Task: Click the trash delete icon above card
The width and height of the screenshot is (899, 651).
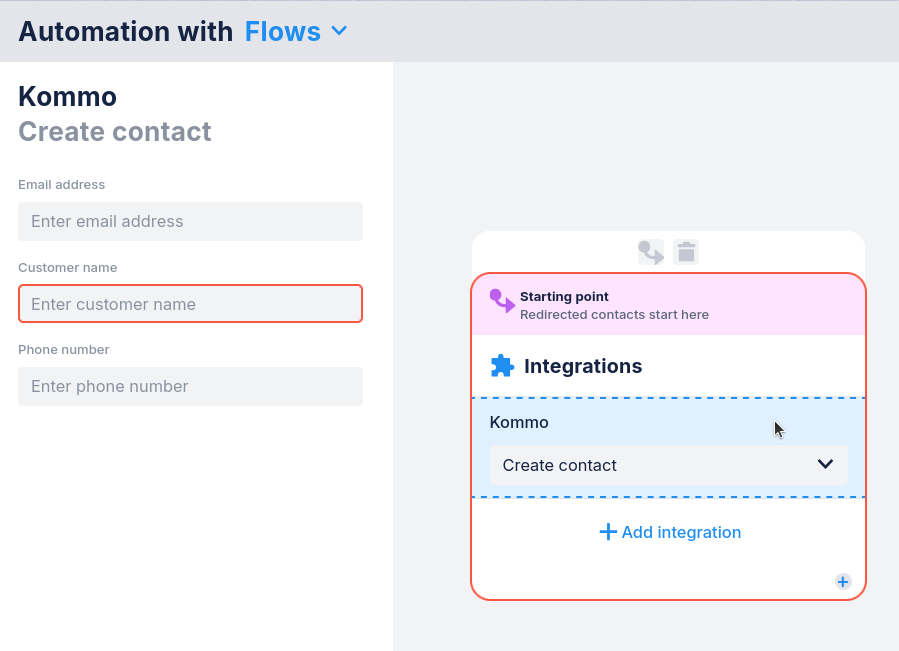Action: click(686, 252)
